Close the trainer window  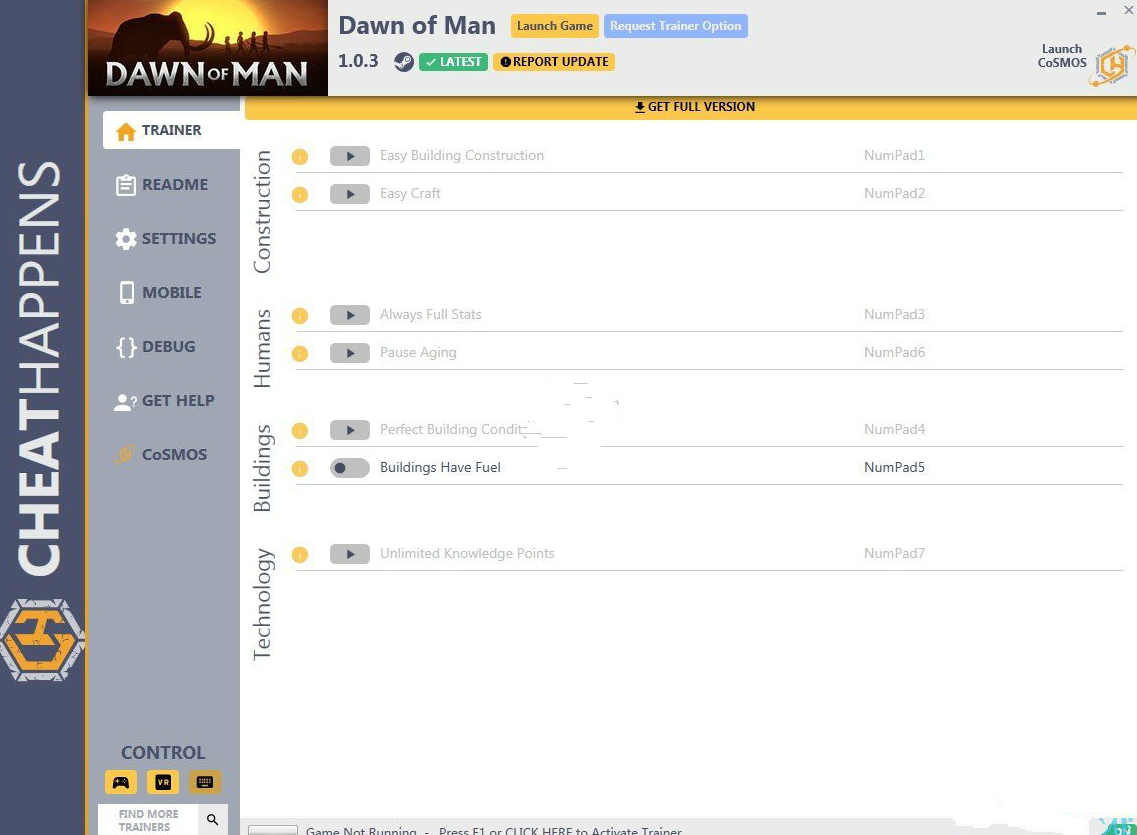(1128, 10)
